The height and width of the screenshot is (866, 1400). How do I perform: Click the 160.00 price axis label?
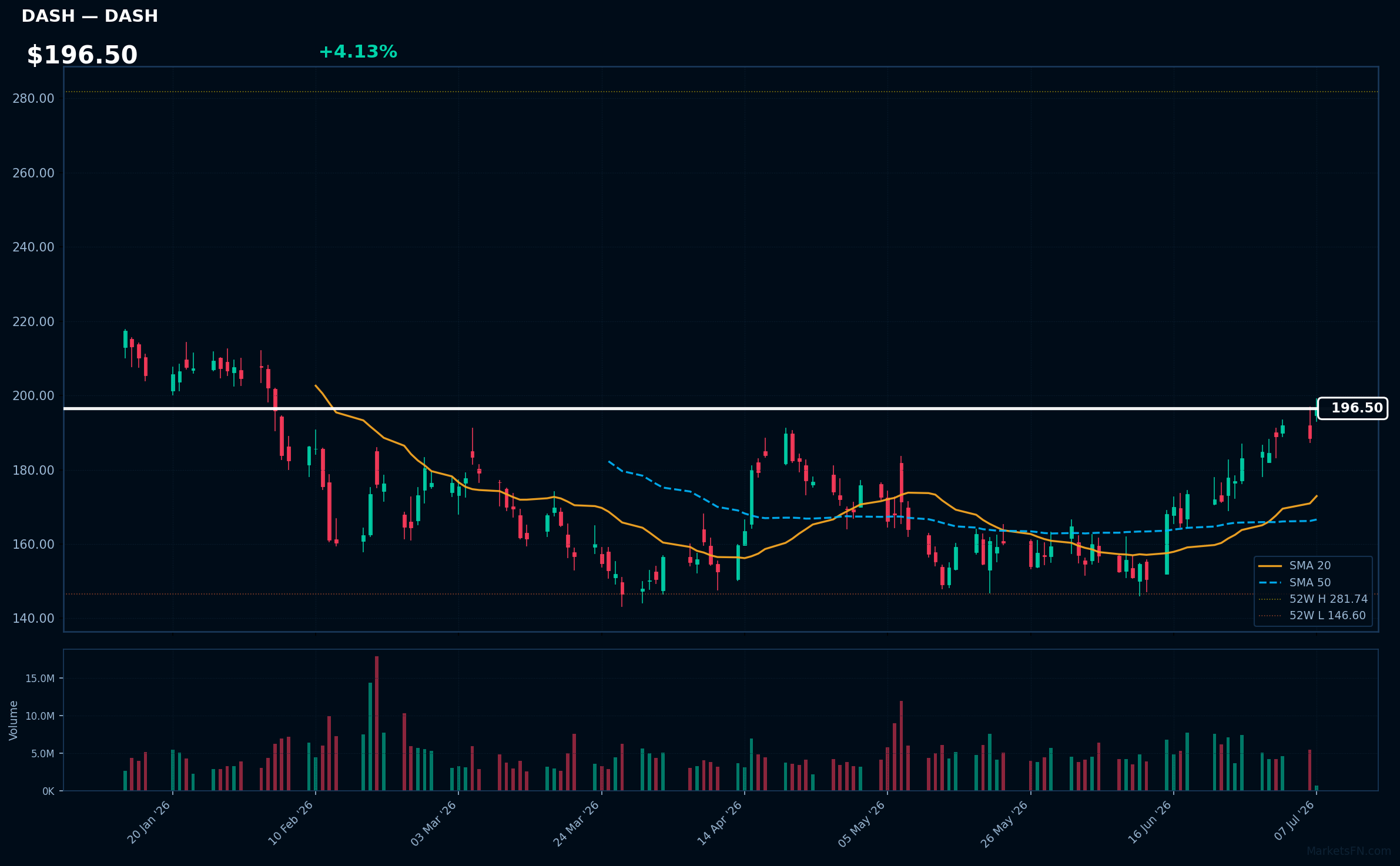(34, 545)
